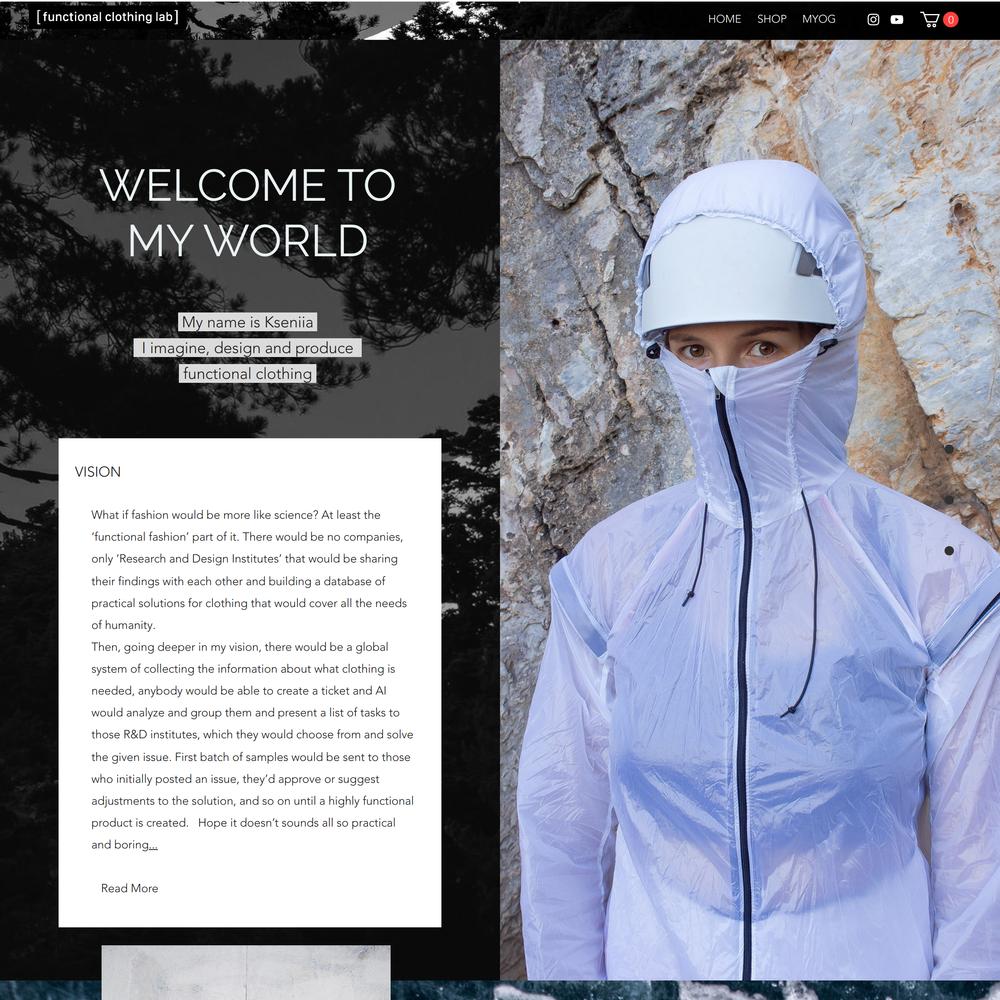This screenshot has height=1000, width=1000.
Task: Click the ellipsis link after 'and boring'
Action: point(153,845)
